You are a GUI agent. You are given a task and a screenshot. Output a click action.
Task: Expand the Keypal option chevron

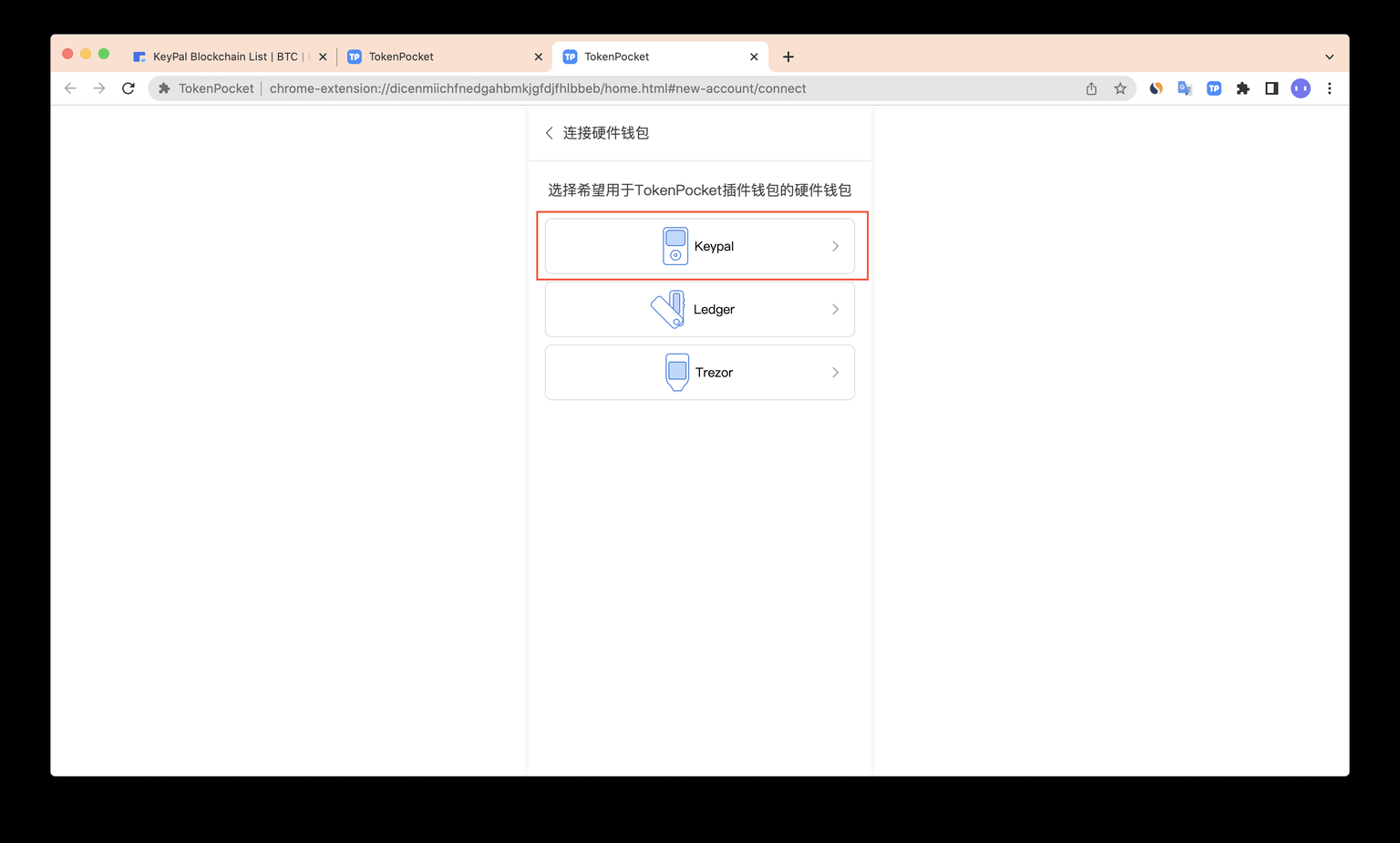click(835, 246)
